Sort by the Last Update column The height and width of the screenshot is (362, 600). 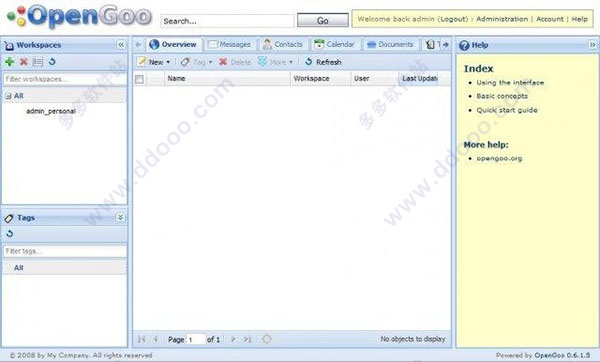(x=419, y=78)
